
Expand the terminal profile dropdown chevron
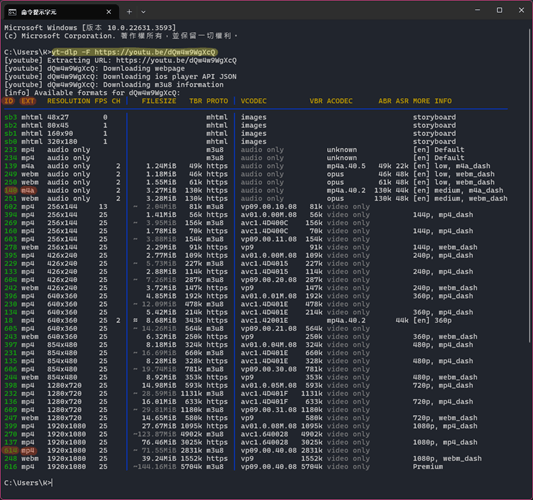143,12
